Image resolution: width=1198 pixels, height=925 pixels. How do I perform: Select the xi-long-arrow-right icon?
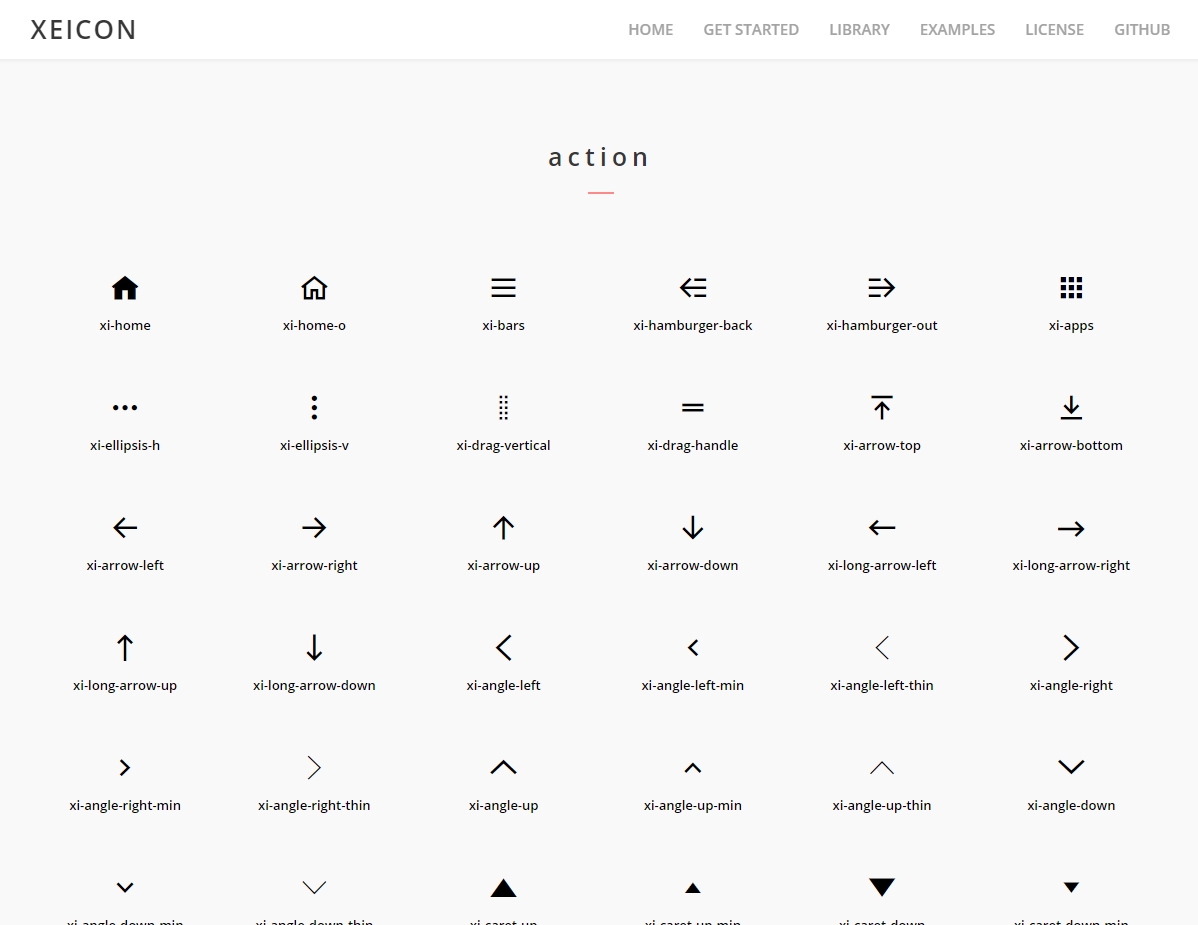1071,529
